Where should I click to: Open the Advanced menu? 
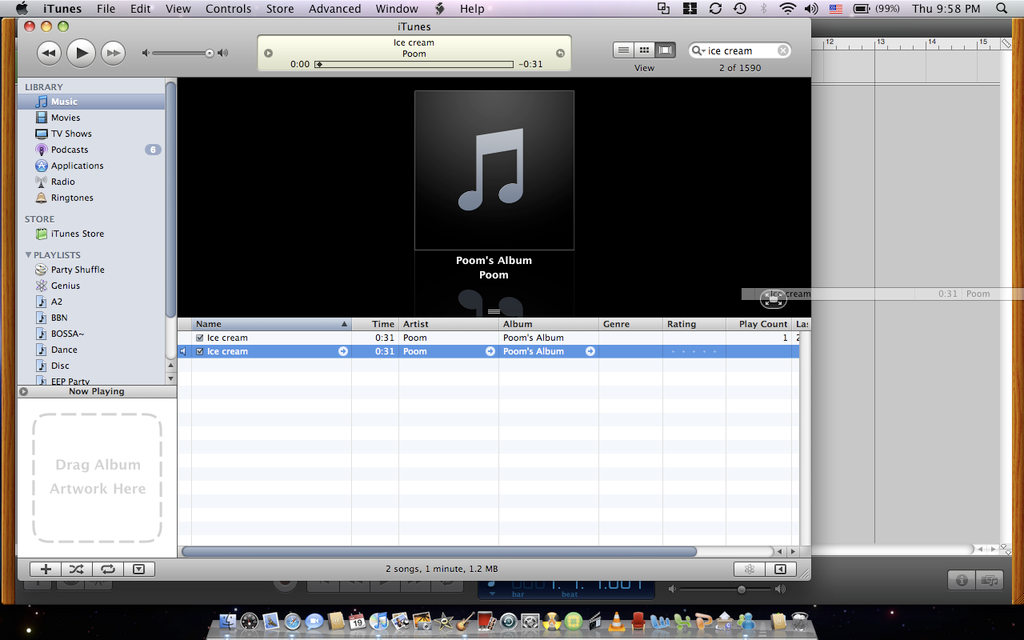(x=334, y=8)
